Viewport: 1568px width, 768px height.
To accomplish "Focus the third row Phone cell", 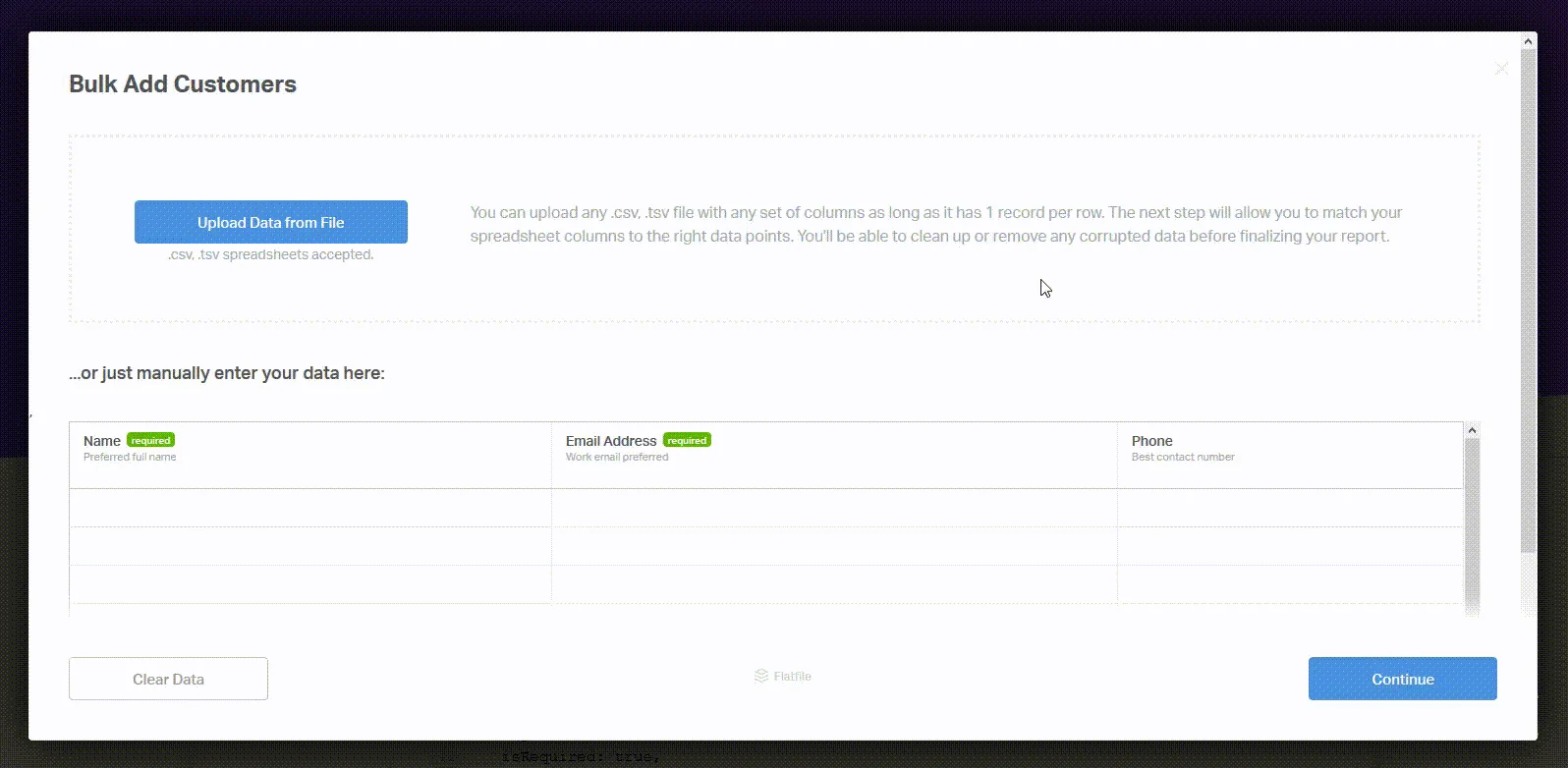I will 1289,584.
